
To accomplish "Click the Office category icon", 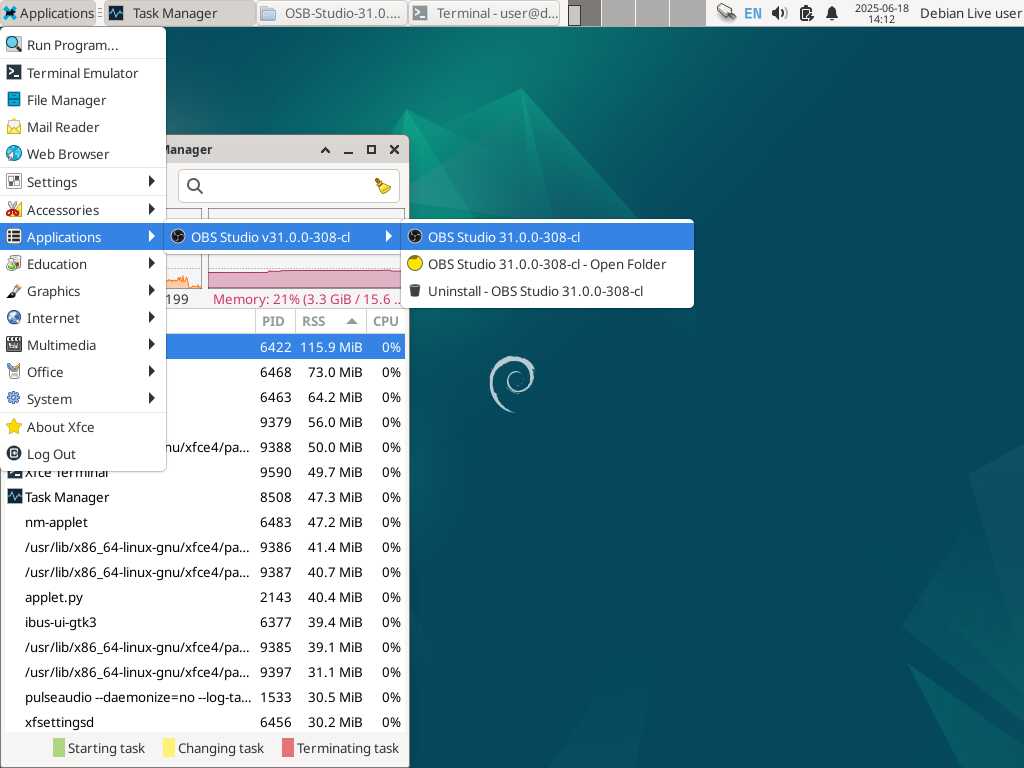I will pyautogui.click(x=14, y=372).
